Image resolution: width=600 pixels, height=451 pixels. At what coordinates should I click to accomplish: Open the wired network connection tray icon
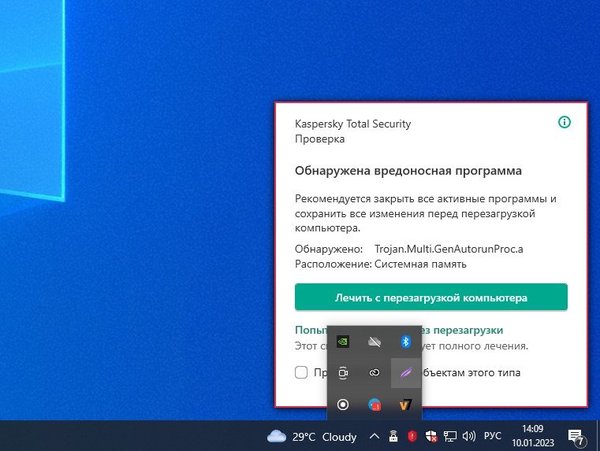click(450, 436)
